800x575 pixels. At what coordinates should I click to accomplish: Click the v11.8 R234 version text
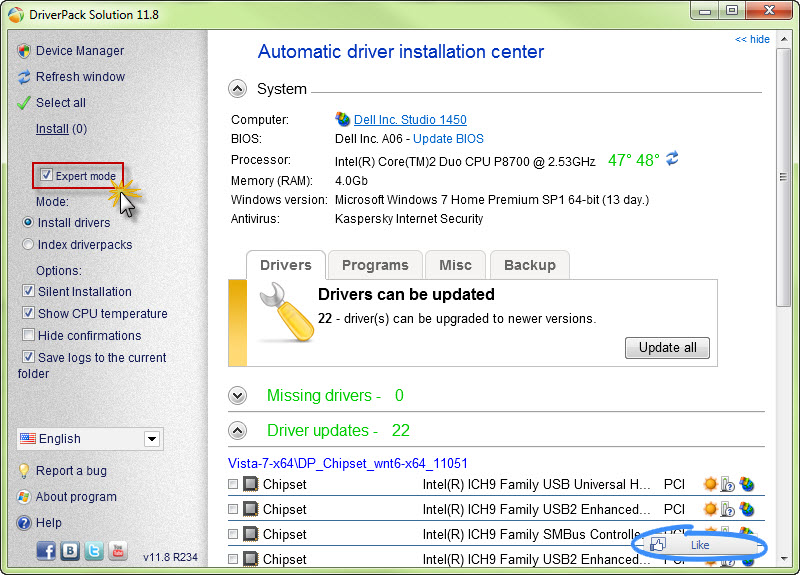click(x=170, y=557)
